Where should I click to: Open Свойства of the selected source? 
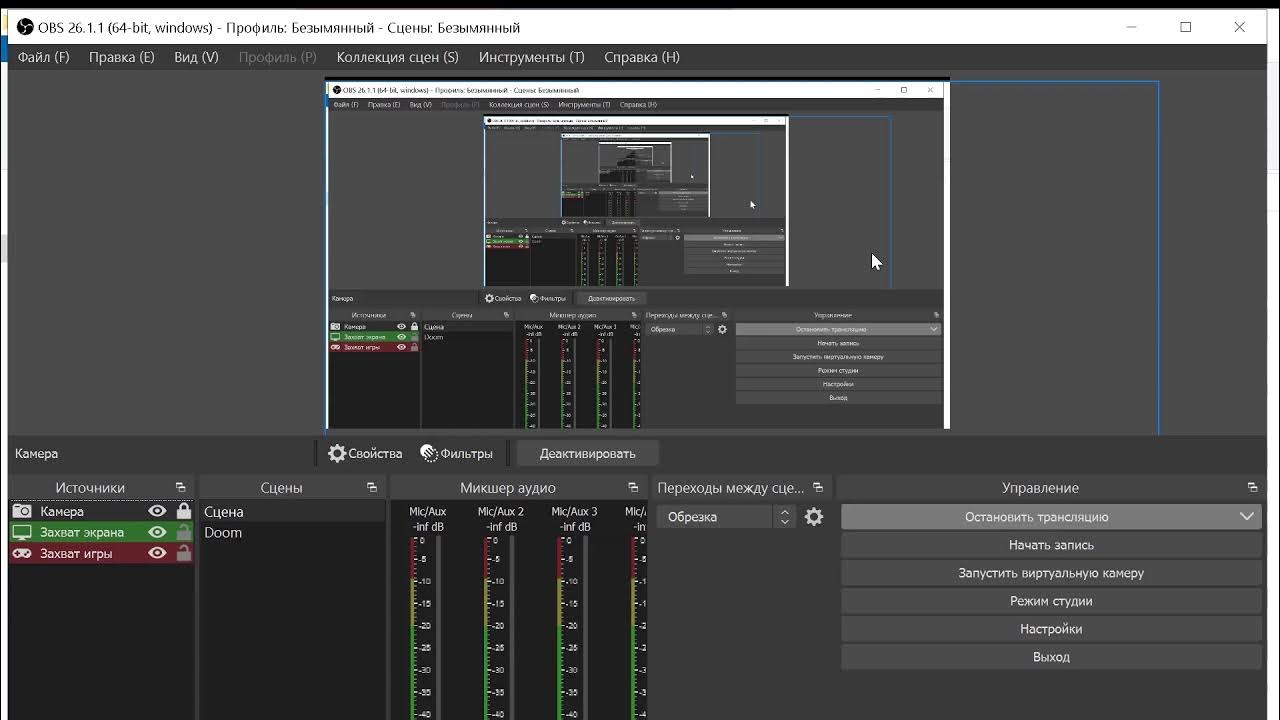point(366,453)
